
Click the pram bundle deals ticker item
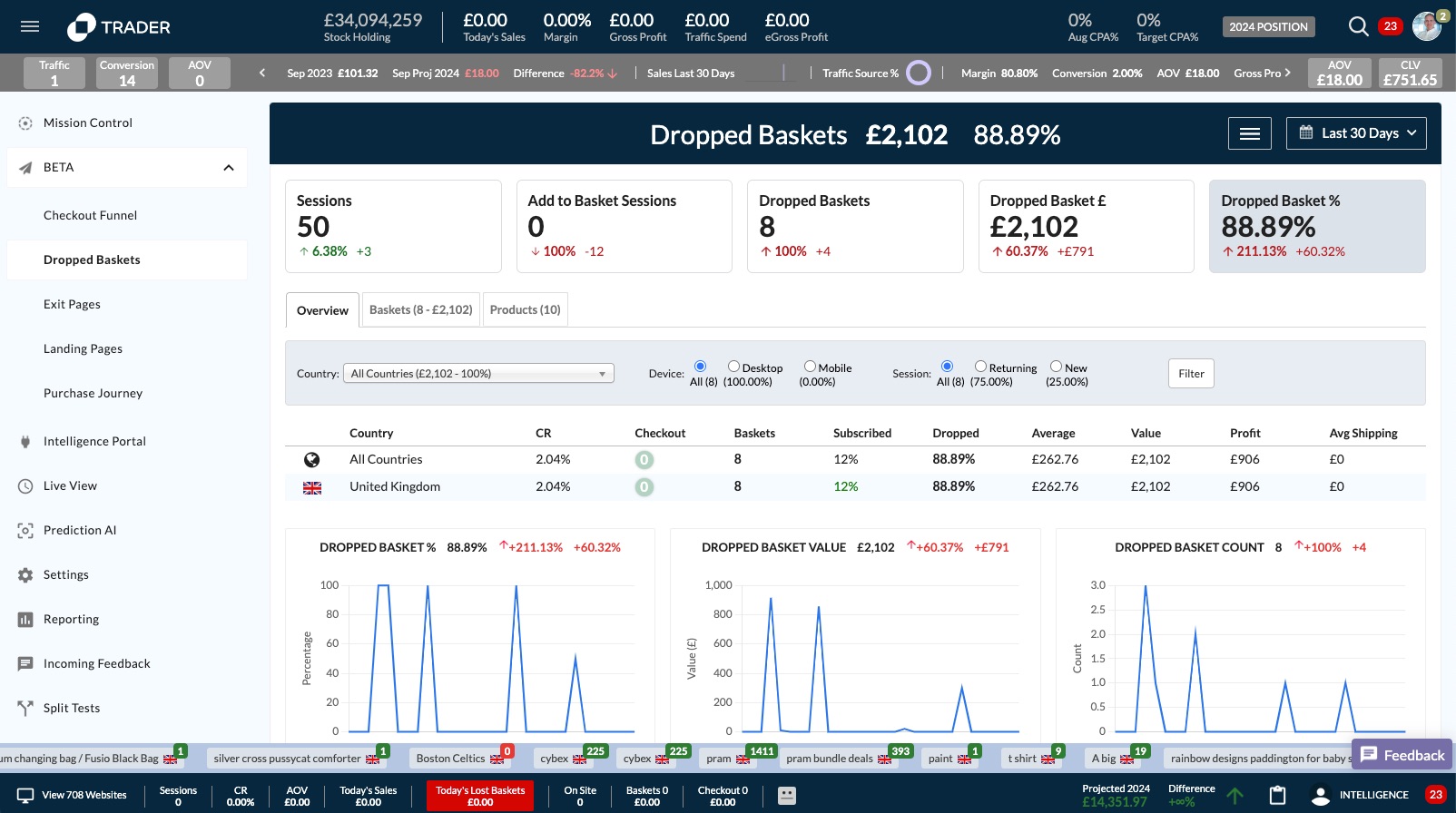(x=838, y=759)
